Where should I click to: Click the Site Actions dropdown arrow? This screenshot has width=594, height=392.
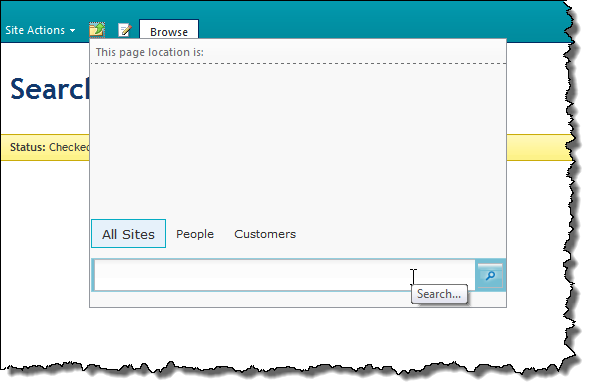coord(72,31)
